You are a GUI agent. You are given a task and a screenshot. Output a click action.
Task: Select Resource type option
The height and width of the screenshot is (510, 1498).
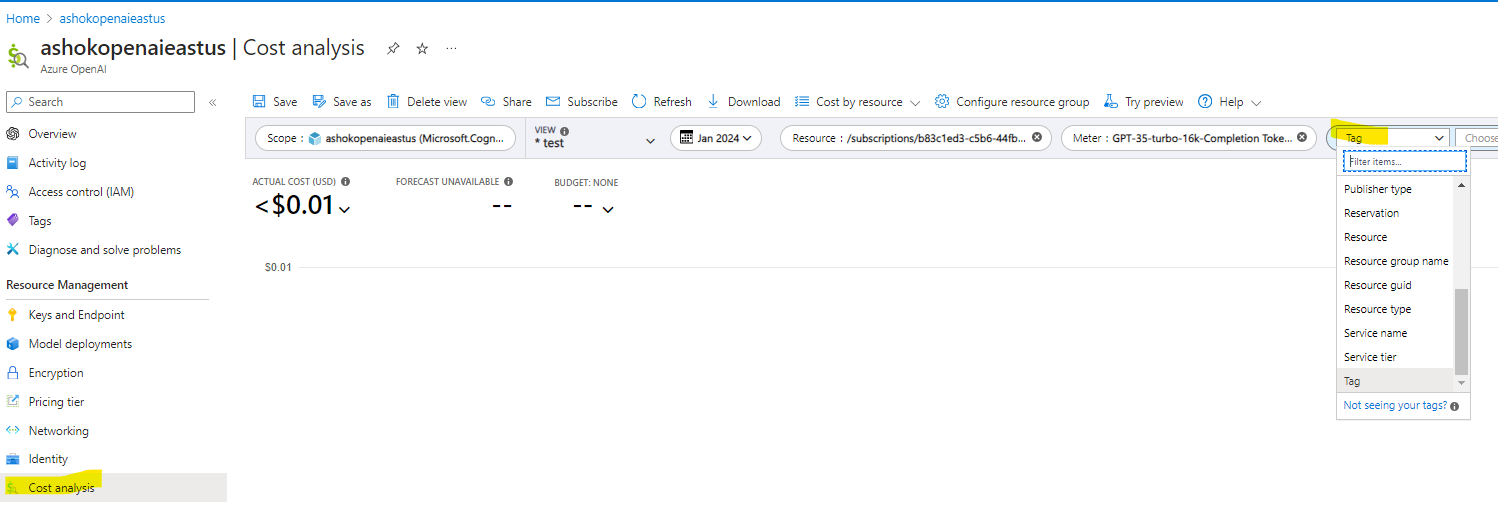click(x=1395, y=309)
